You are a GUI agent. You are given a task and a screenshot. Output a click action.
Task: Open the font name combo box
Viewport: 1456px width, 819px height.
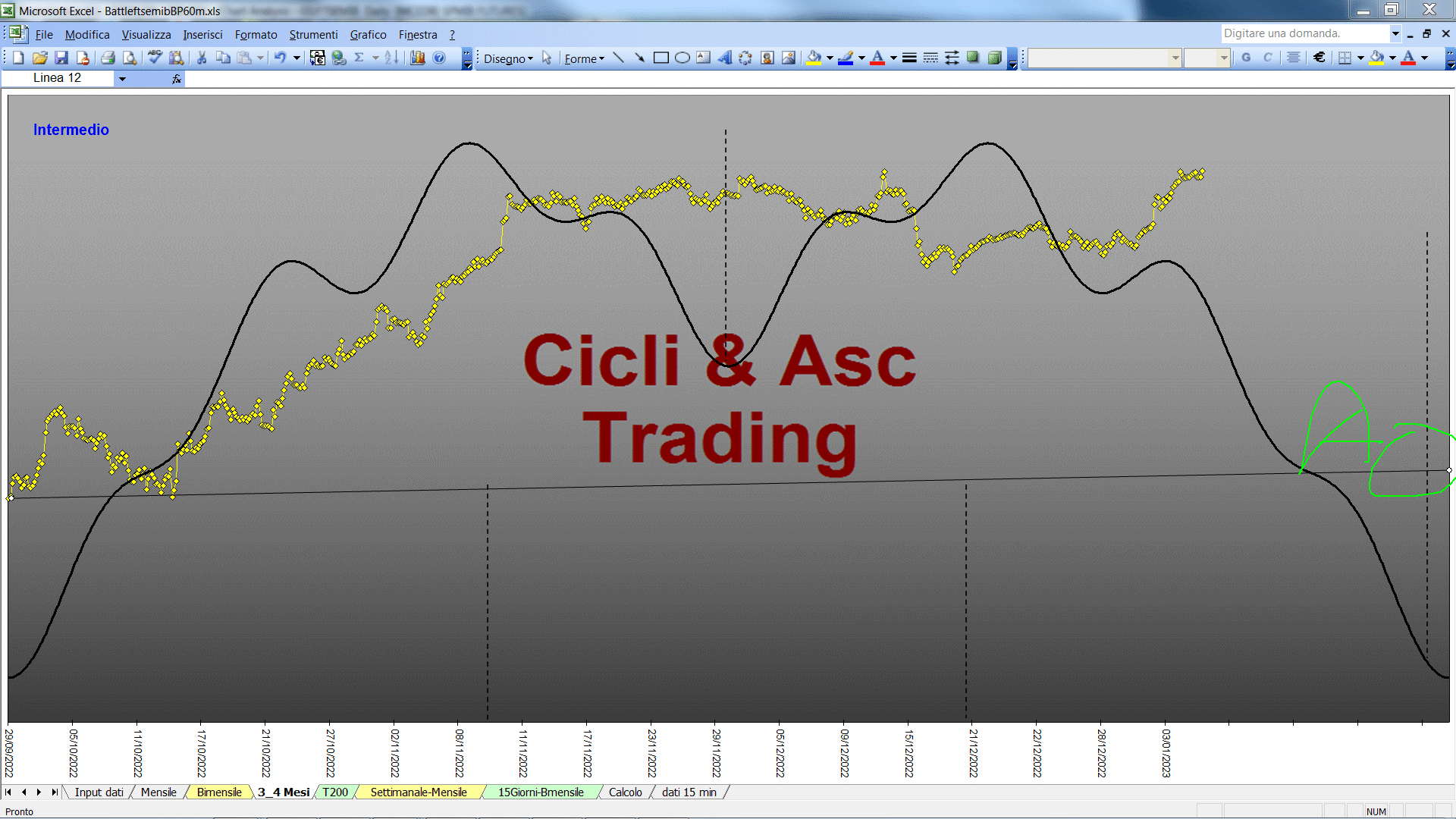1105,58
